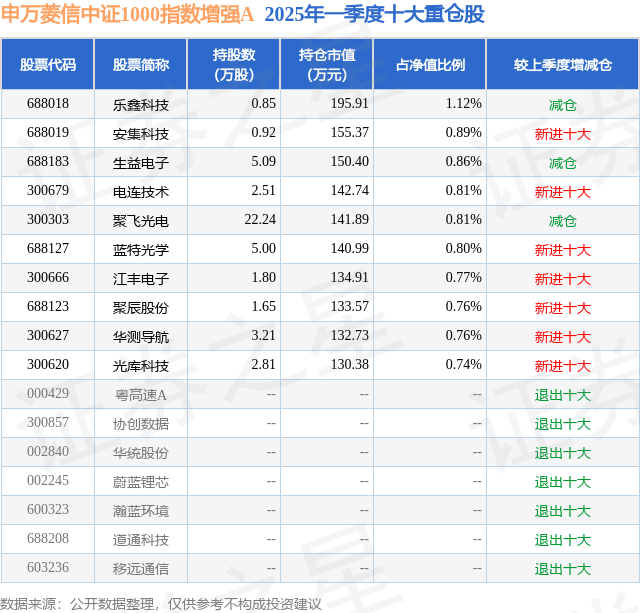Select stock name 乐鑫科技
640x613 pixels.
(x=141, y=105)
